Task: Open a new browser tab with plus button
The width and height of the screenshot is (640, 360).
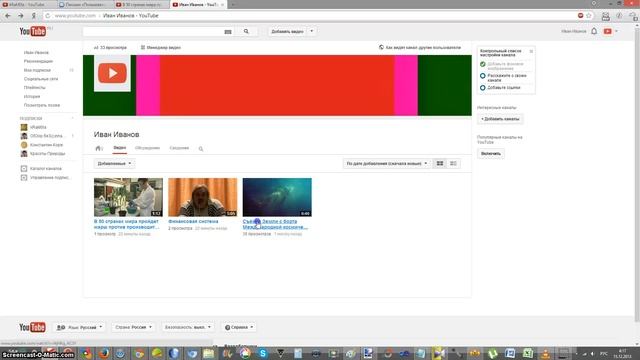Action: coord(233,4)
